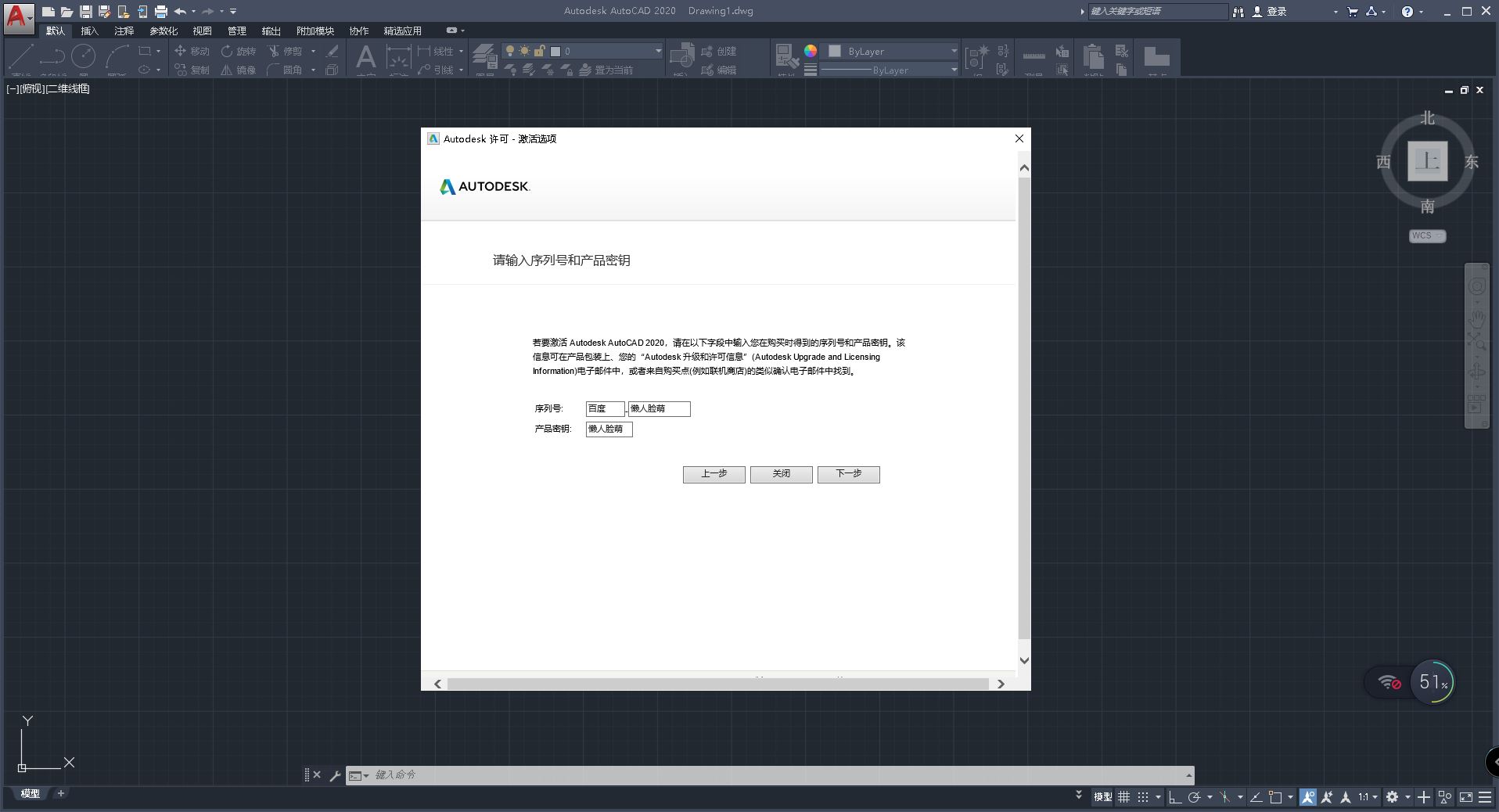Select the Arc tool in the ribbon
The height and width of the screenshot is (812, 1499).
point(117,56)
